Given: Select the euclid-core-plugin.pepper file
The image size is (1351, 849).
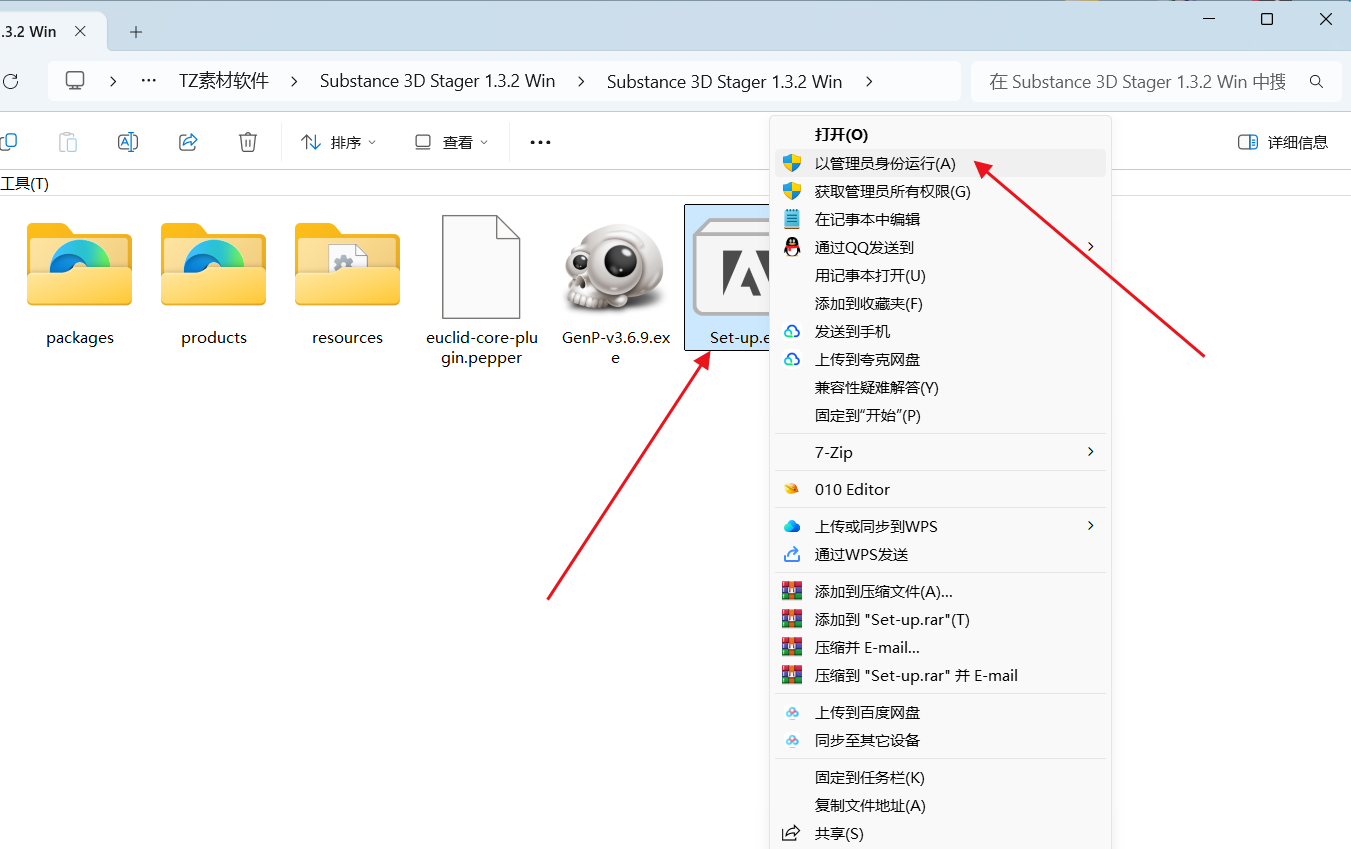Looking at the screenshot, I should [481, 290].
